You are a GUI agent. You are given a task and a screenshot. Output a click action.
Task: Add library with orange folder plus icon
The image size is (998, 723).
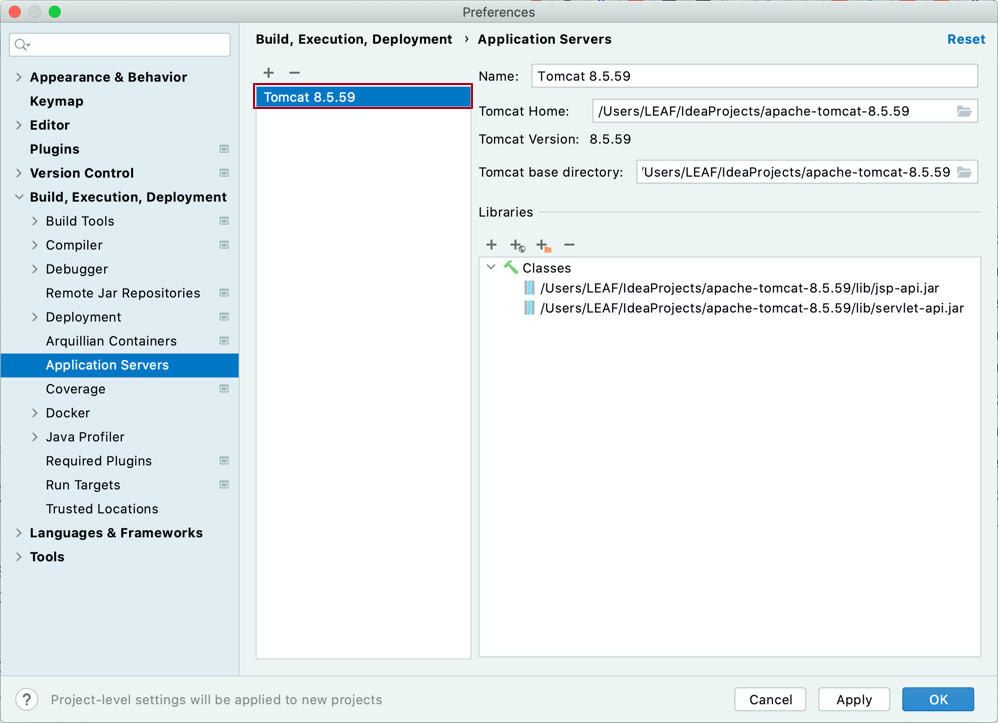point(544,245)
